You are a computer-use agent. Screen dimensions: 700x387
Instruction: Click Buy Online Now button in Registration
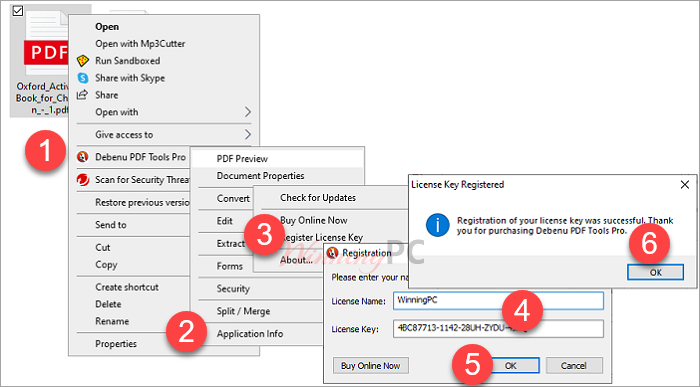point(371,366)
